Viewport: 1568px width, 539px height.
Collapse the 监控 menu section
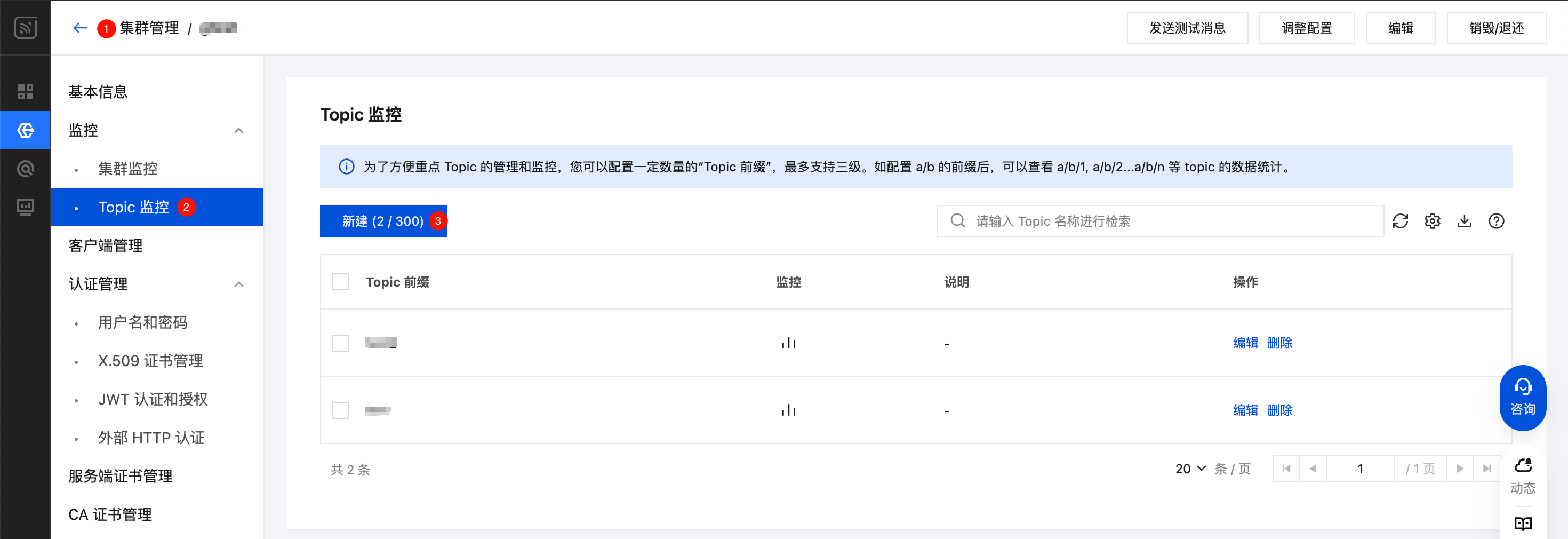[239, 130]
